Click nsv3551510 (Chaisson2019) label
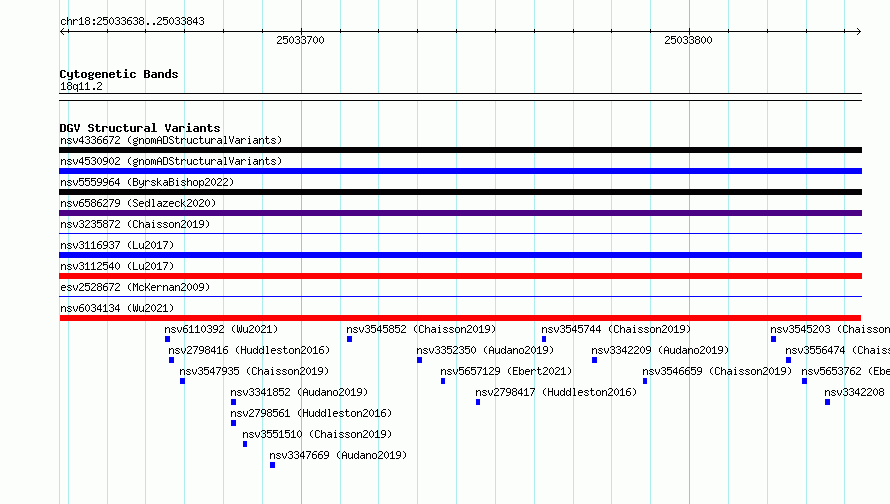The image size is (890, 504). click(x=317, y=434)
